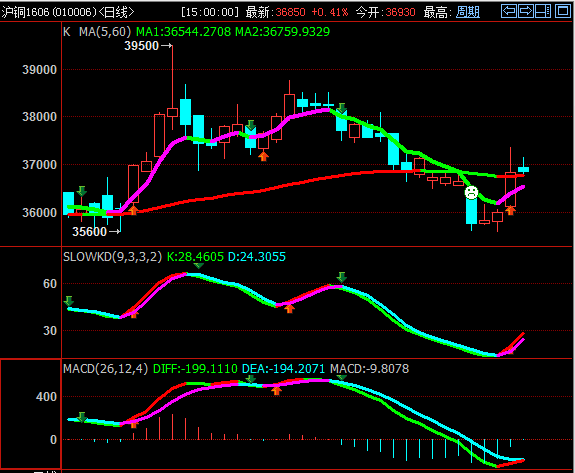The image size is (575, 473).
Task: Click the left arrow navigation icon
Action: (509, 11)
